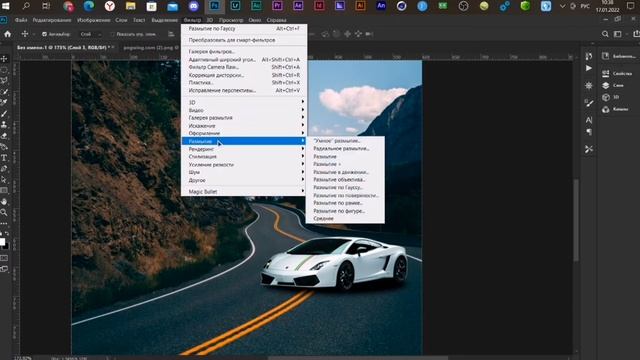Screen dimensions: 640x360
Task: Expand the Шум submenu
Action: coord(244,172)
